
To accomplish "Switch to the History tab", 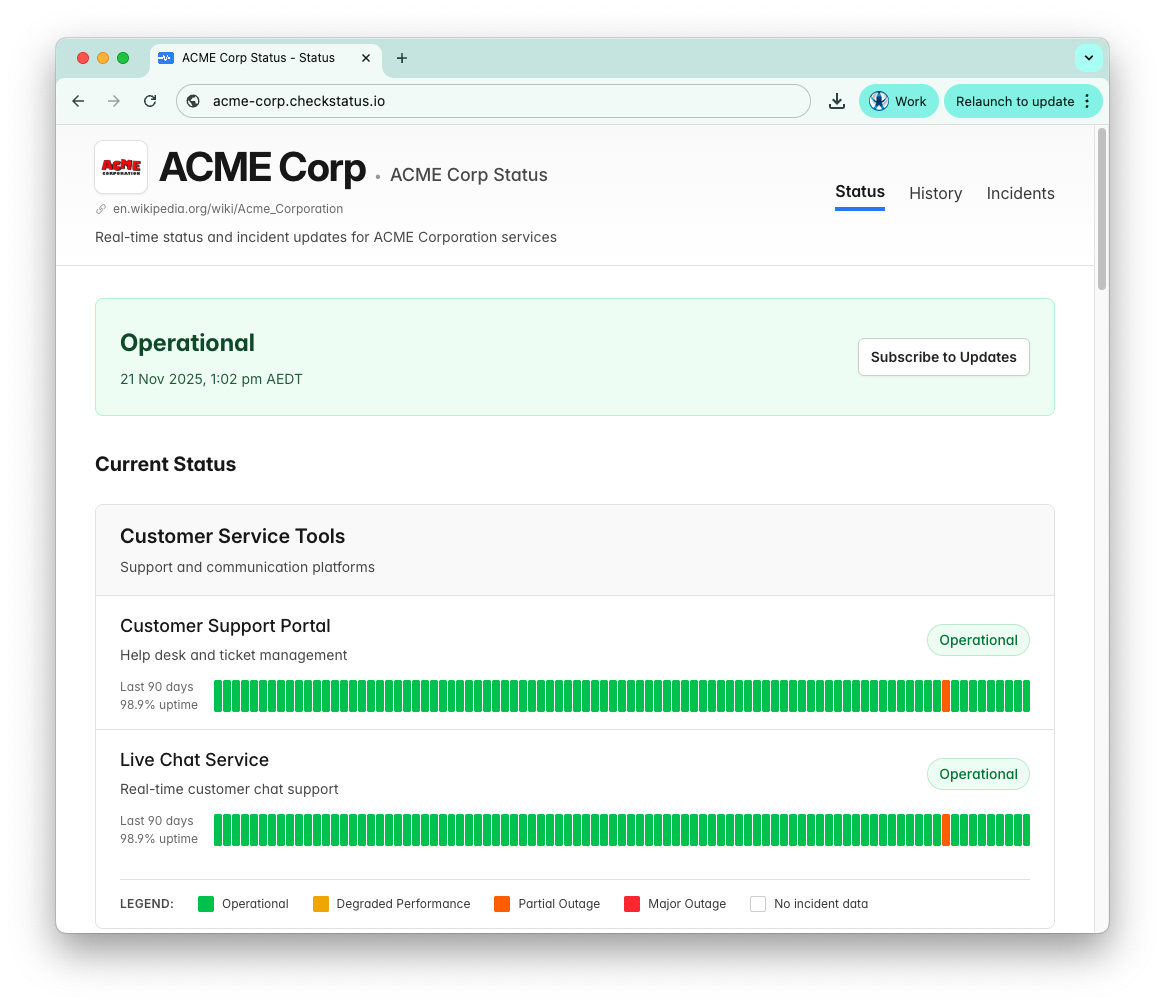I will (x=935, y=193).
